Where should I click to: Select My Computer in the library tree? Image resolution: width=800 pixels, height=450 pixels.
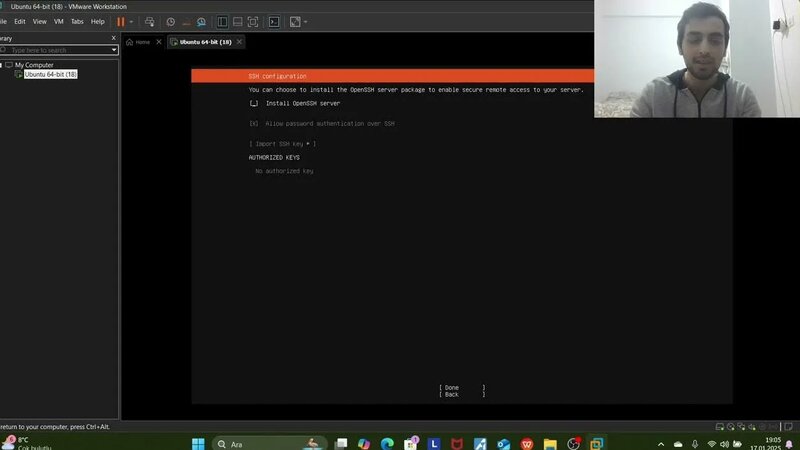tap(34, 65)
